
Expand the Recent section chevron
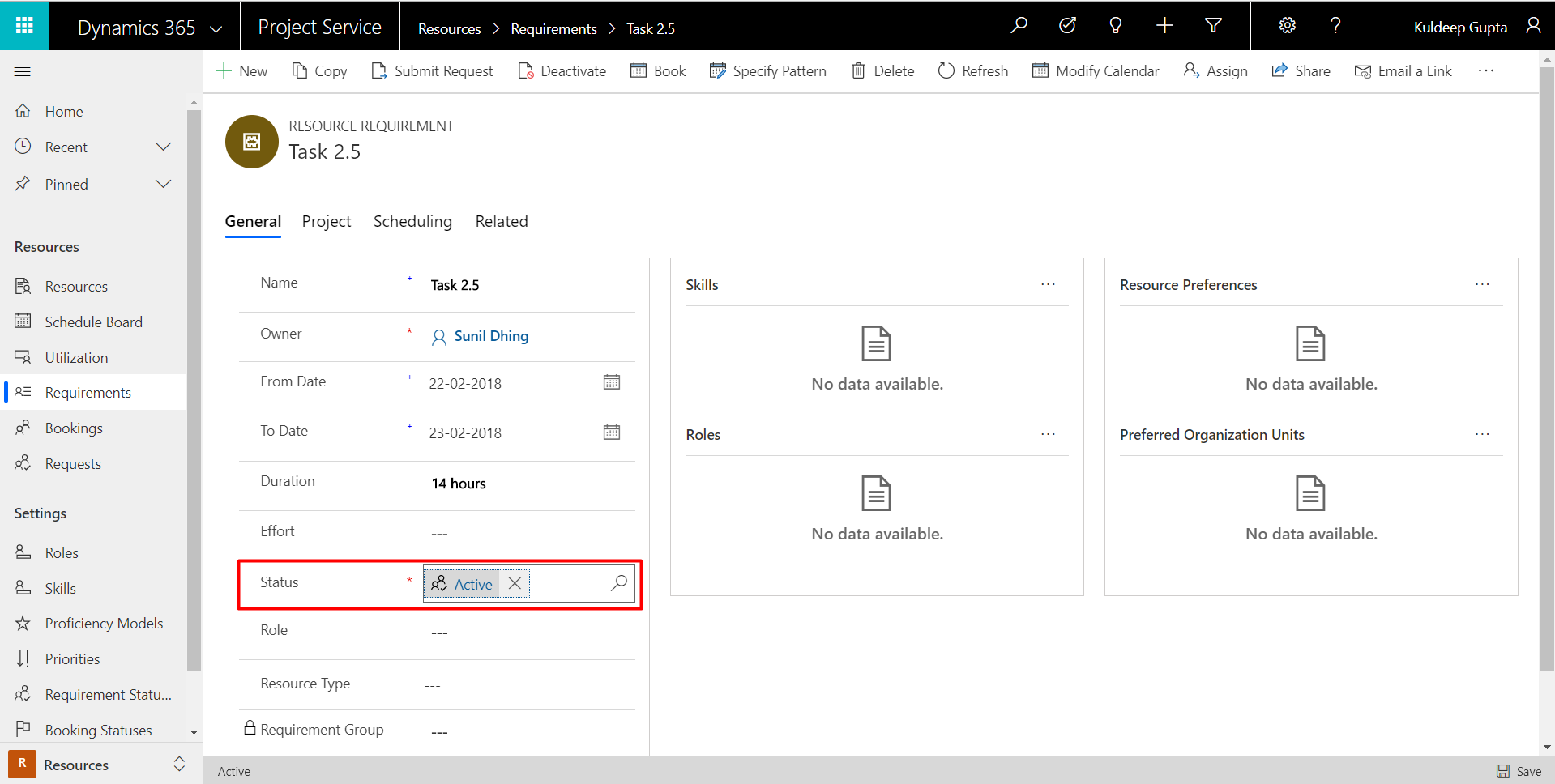tap(164, 147)
